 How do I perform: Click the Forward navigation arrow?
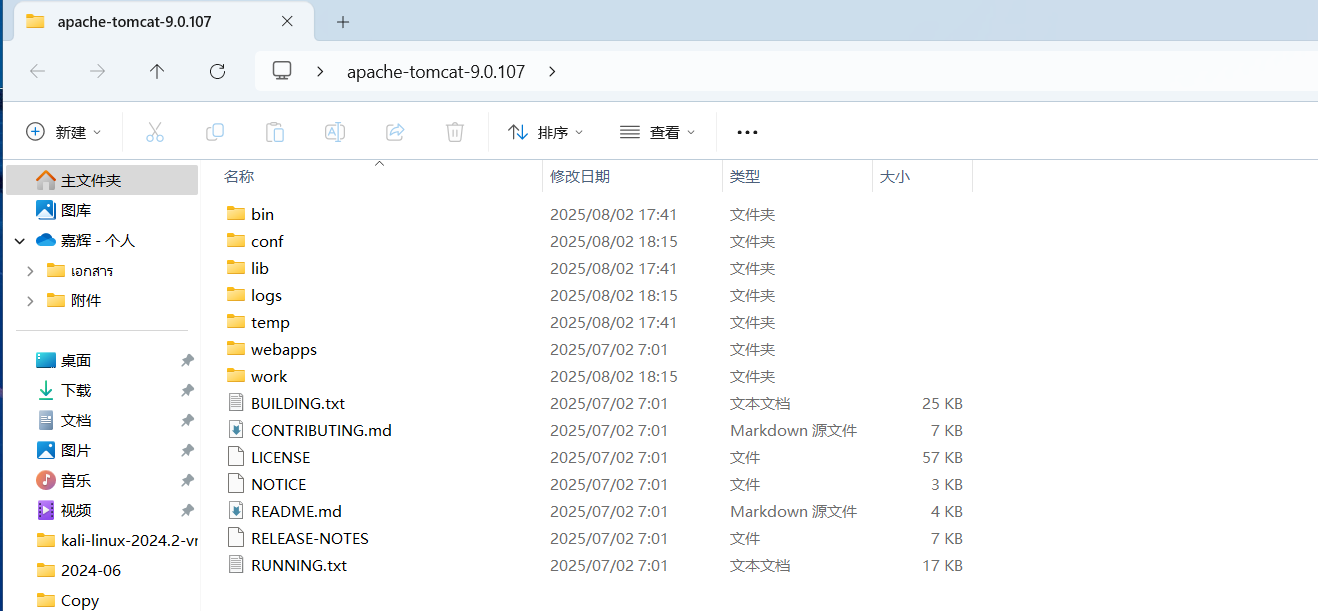point(97,71)
